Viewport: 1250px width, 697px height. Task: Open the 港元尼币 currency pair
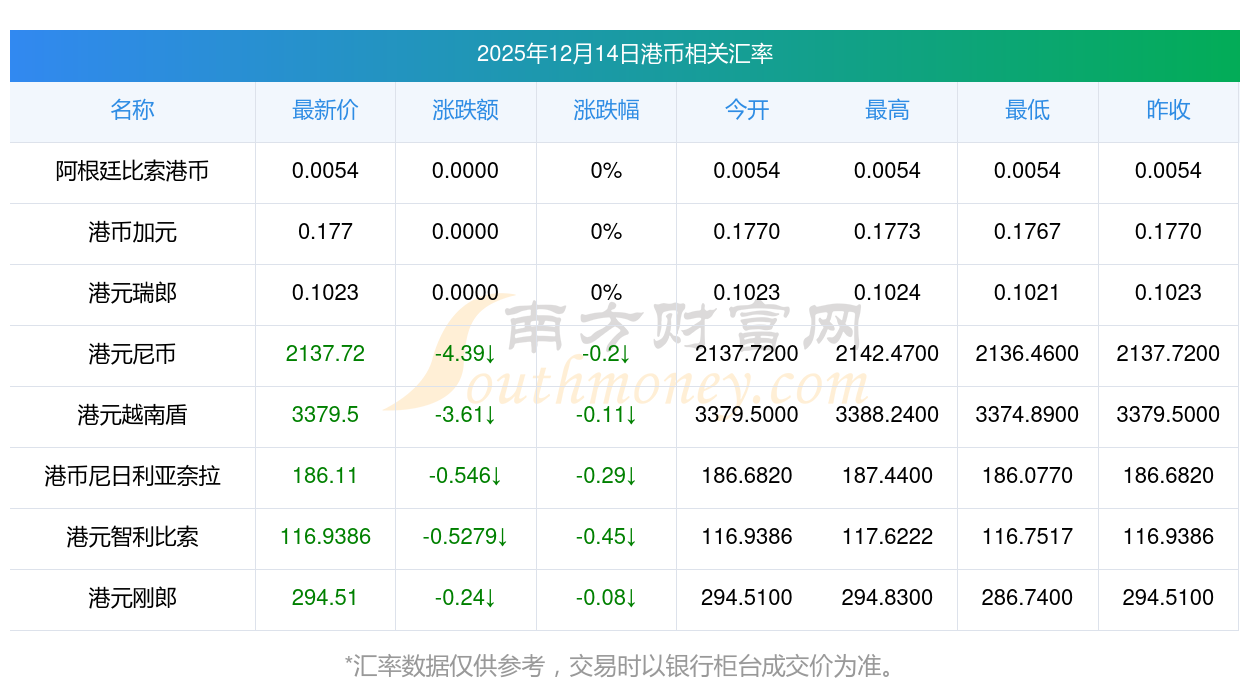click(x=132, y=354)
